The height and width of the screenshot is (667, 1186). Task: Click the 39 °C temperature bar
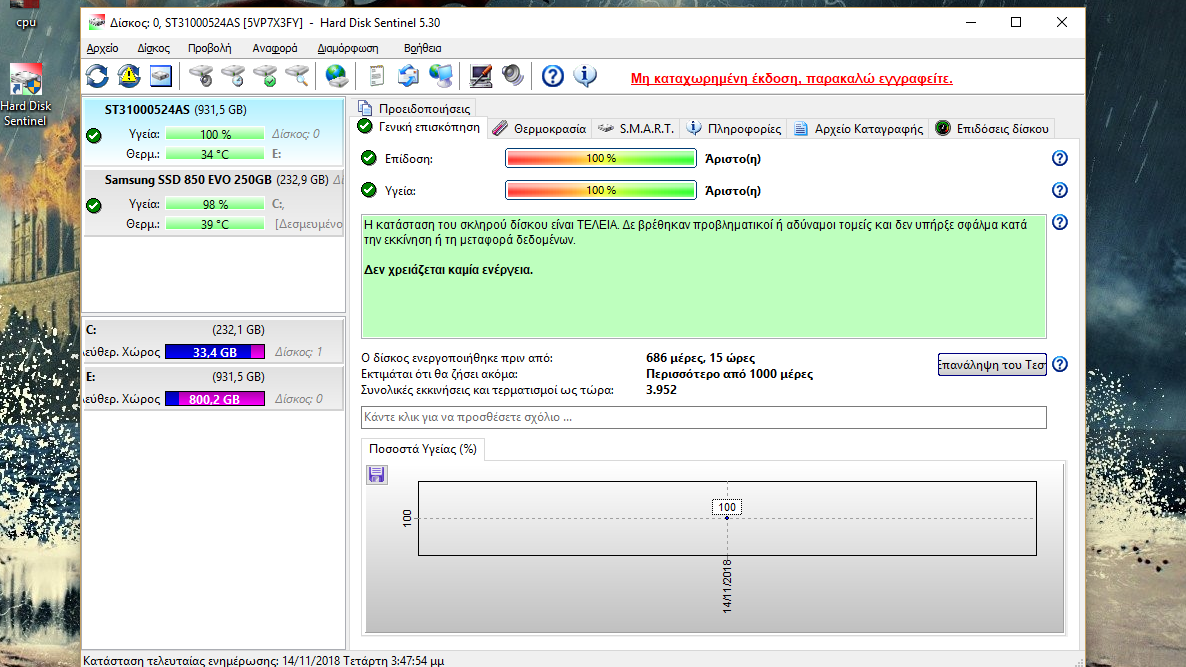point(215,224)
